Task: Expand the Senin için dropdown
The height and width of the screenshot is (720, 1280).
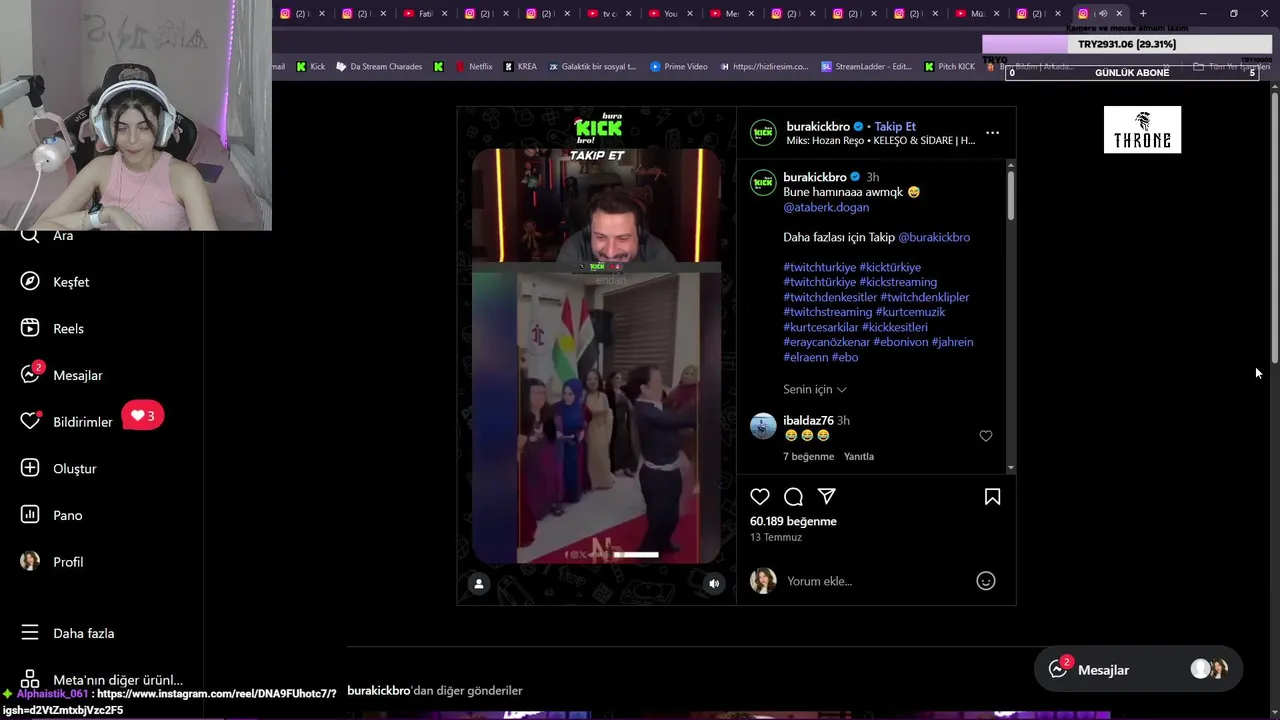Action: coord(815,389)
